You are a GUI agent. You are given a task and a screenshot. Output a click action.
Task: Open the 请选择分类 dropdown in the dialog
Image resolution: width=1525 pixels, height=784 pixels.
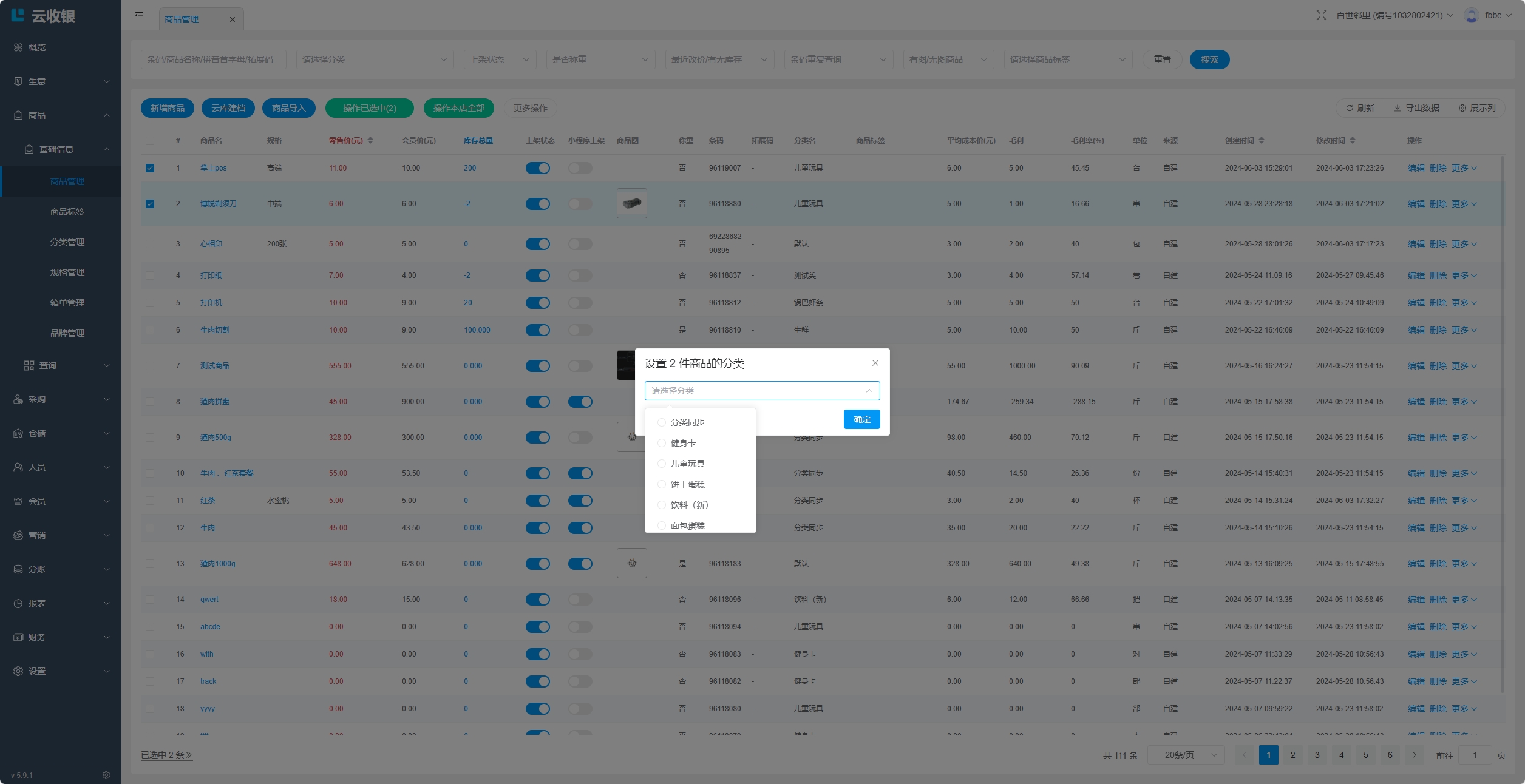tap(761, 391)
